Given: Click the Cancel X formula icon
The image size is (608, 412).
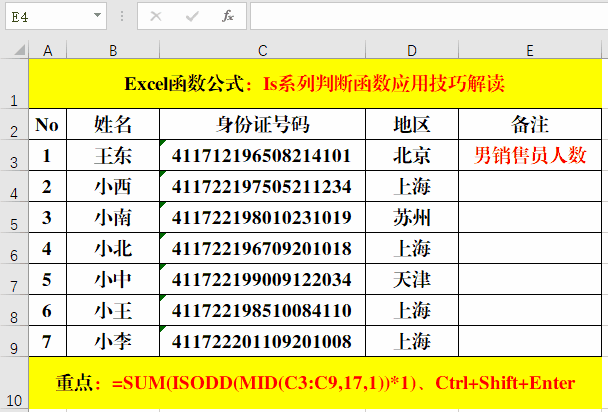Looking at the screenshot, I should pyautogui.click(x=156, y=16).
